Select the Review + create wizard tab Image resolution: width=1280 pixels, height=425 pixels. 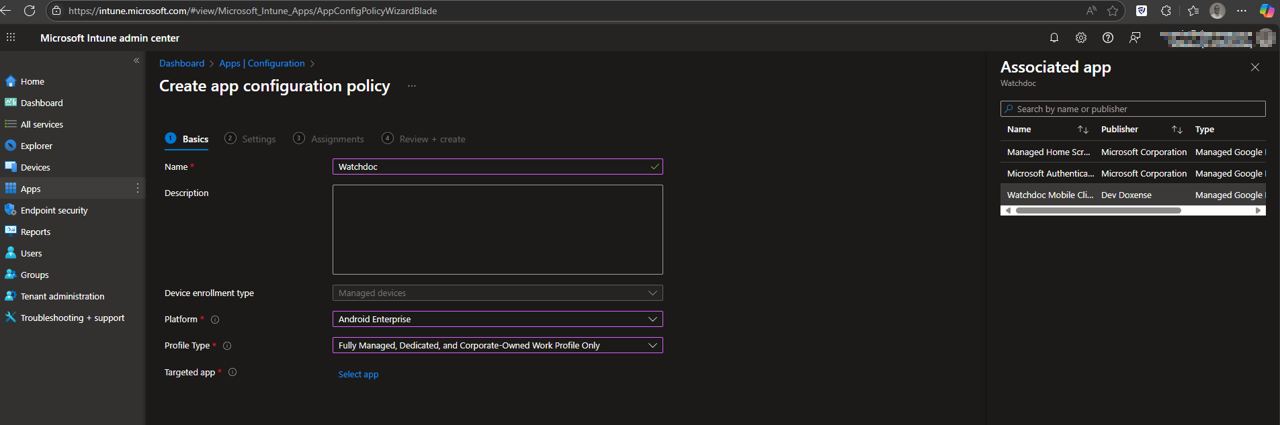point(424,139)
